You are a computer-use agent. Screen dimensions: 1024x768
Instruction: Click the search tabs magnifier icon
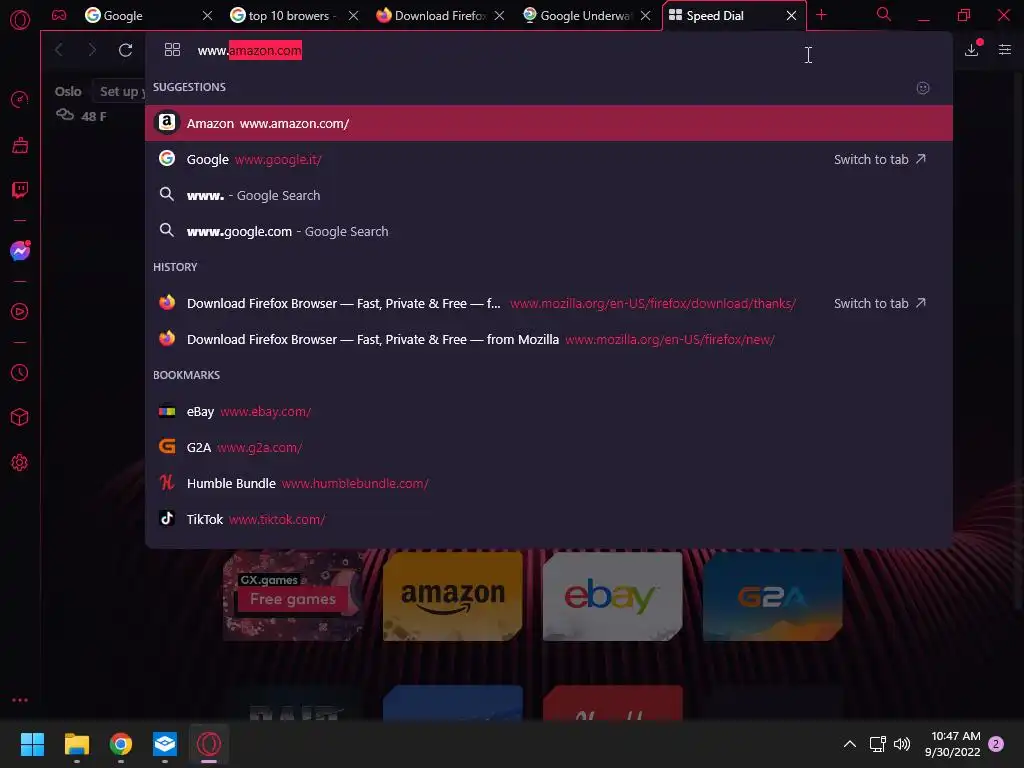(x=884, y=14)
